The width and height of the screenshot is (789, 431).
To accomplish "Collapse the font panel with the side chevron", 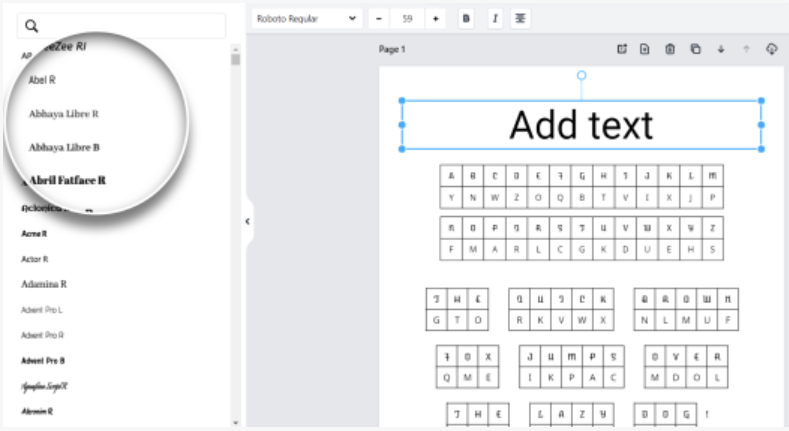I will pyautogui.click(x=248, y=221).
